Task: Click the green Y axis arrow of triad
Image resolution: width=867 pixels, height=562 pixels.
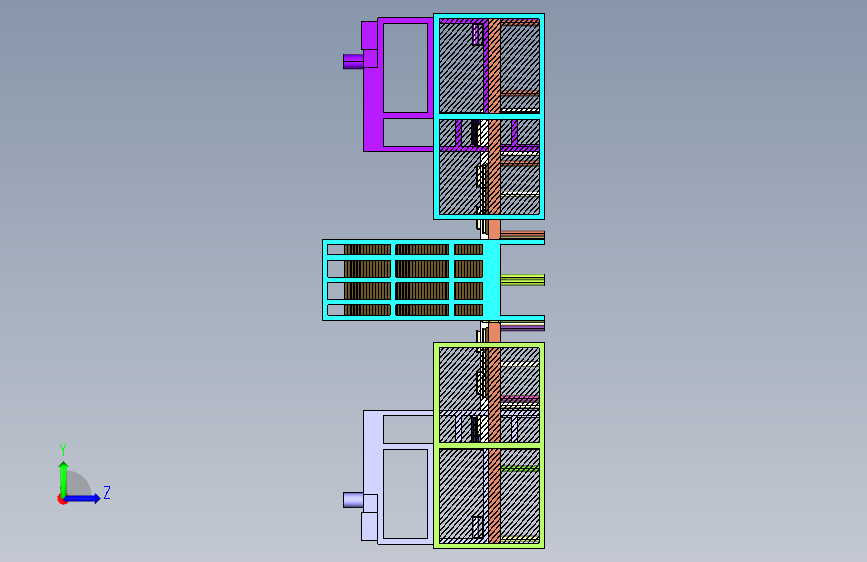Action: [64, 479]
